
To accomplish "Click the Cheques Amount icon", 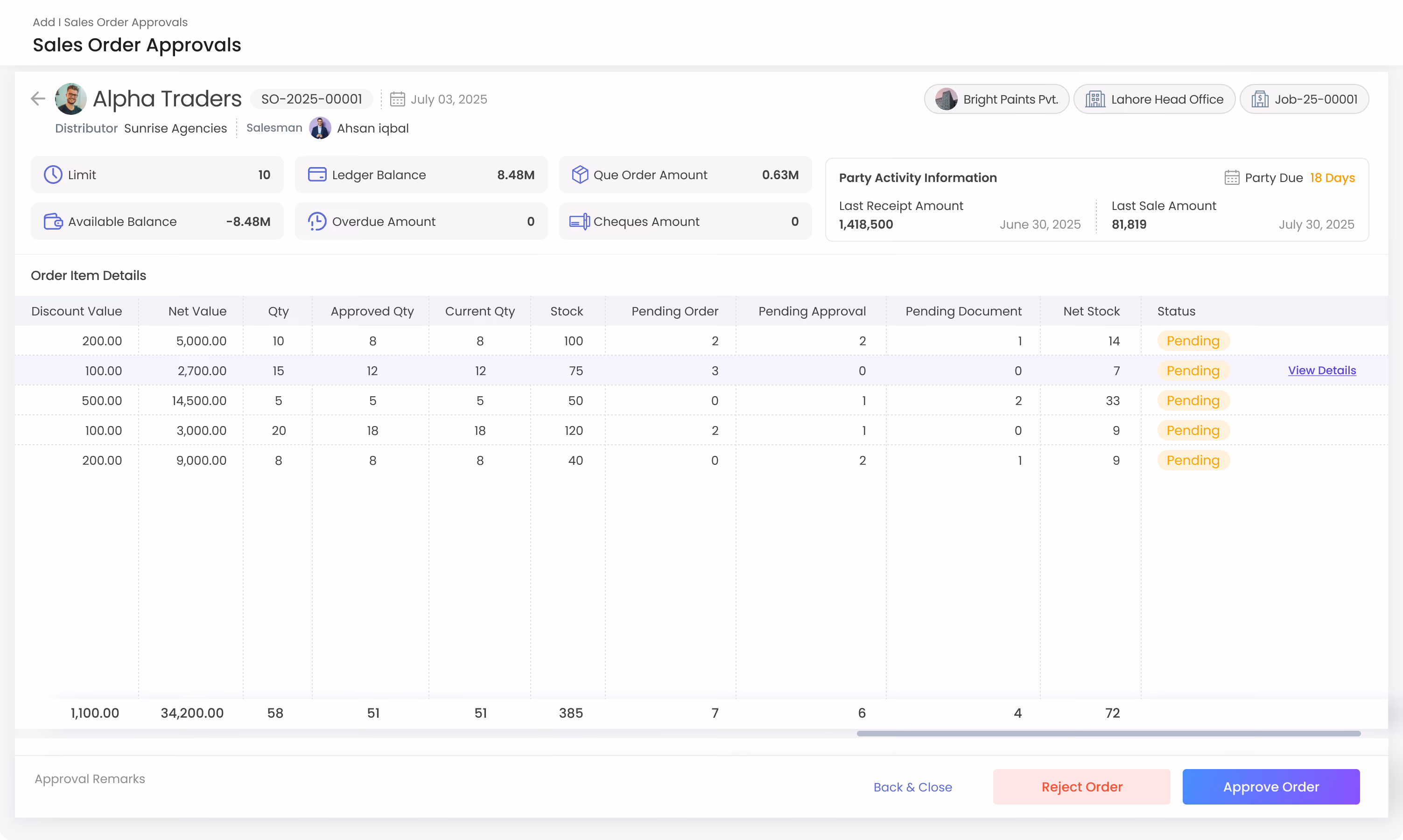I will coord(580,221).
